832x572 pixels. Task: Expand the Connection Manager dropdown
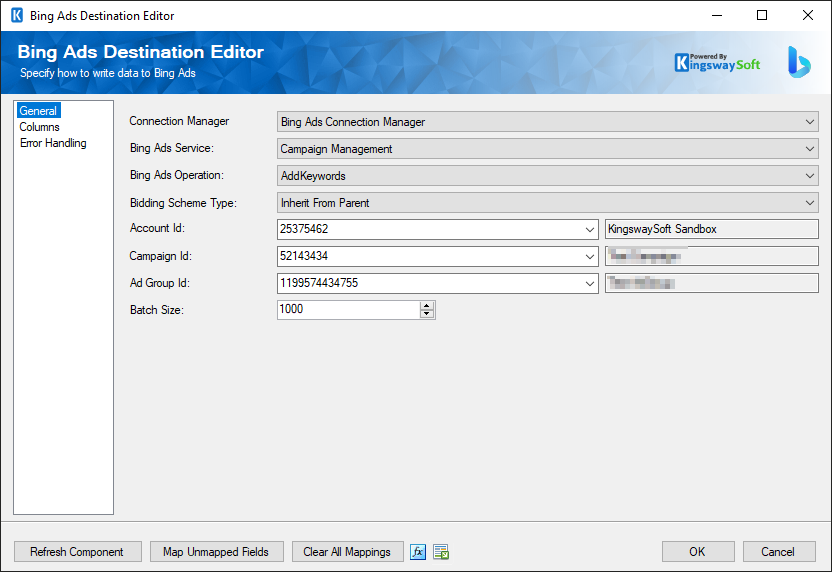pyautogui.click(x=810, y=122)
